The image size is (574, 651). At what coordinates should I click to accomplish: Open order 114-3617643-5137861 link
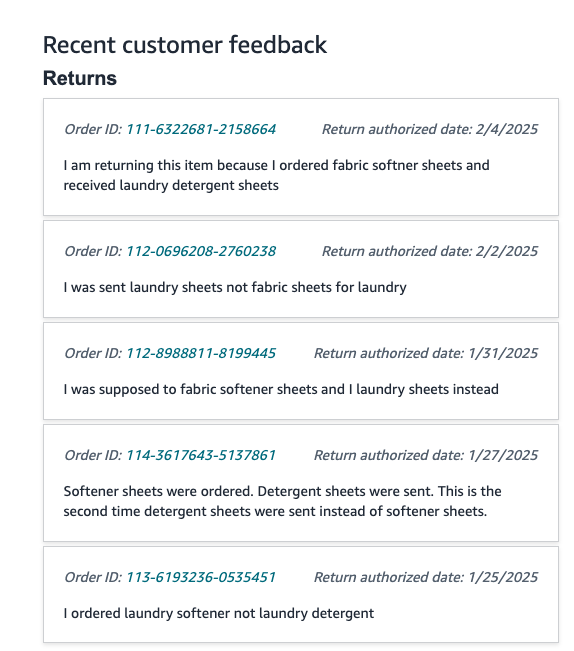point(201,455)
